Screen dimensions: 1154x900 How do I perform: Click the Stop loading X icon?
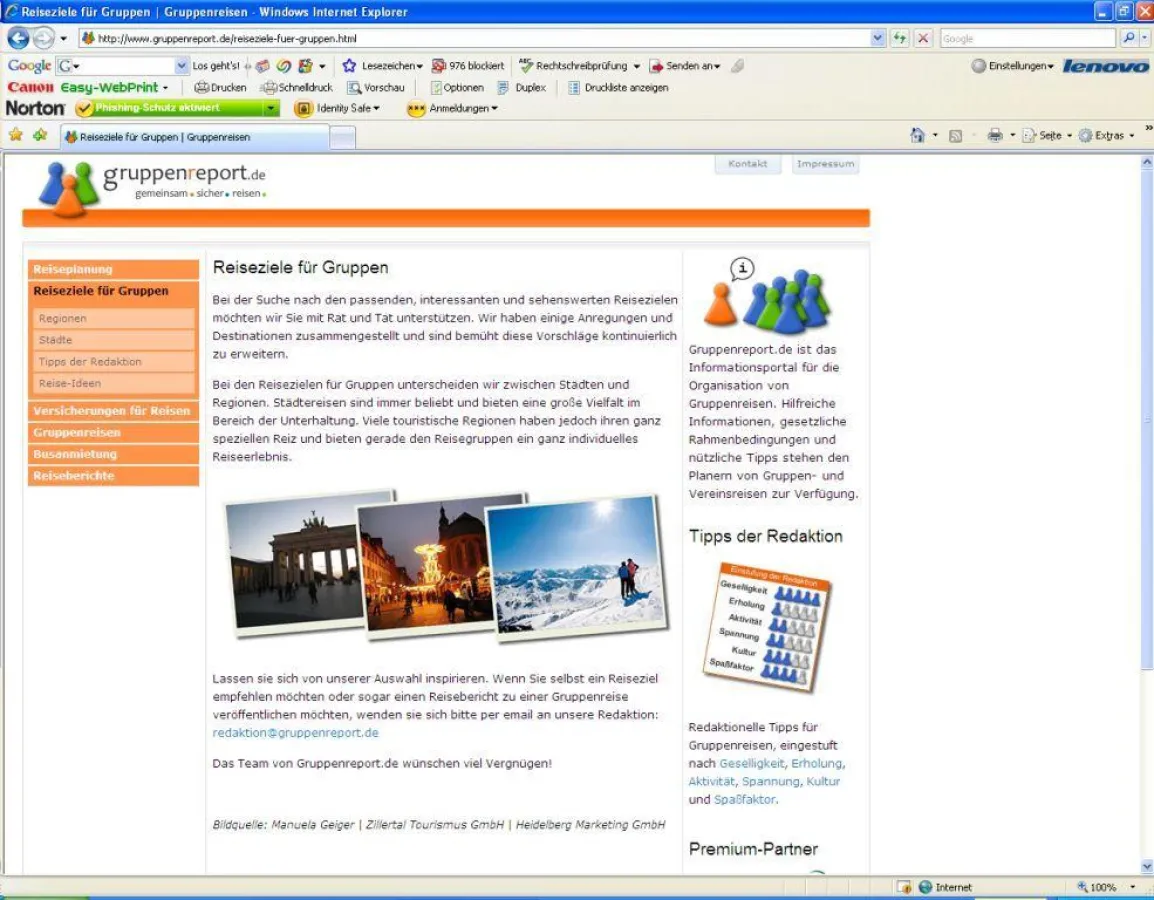[922, 38]
